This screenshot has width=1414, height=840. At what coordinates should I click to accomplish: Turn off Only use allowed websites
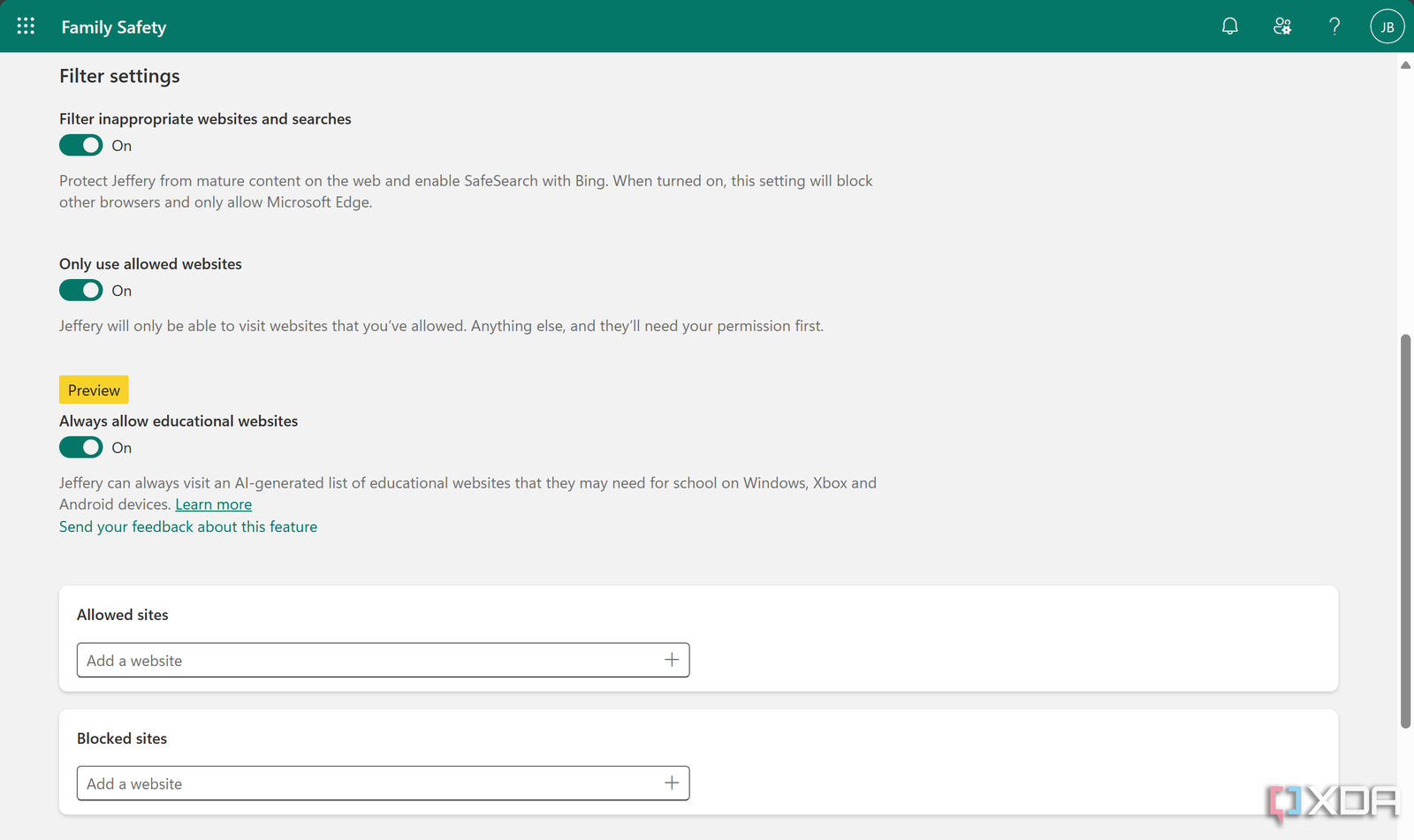coord(80,290)
